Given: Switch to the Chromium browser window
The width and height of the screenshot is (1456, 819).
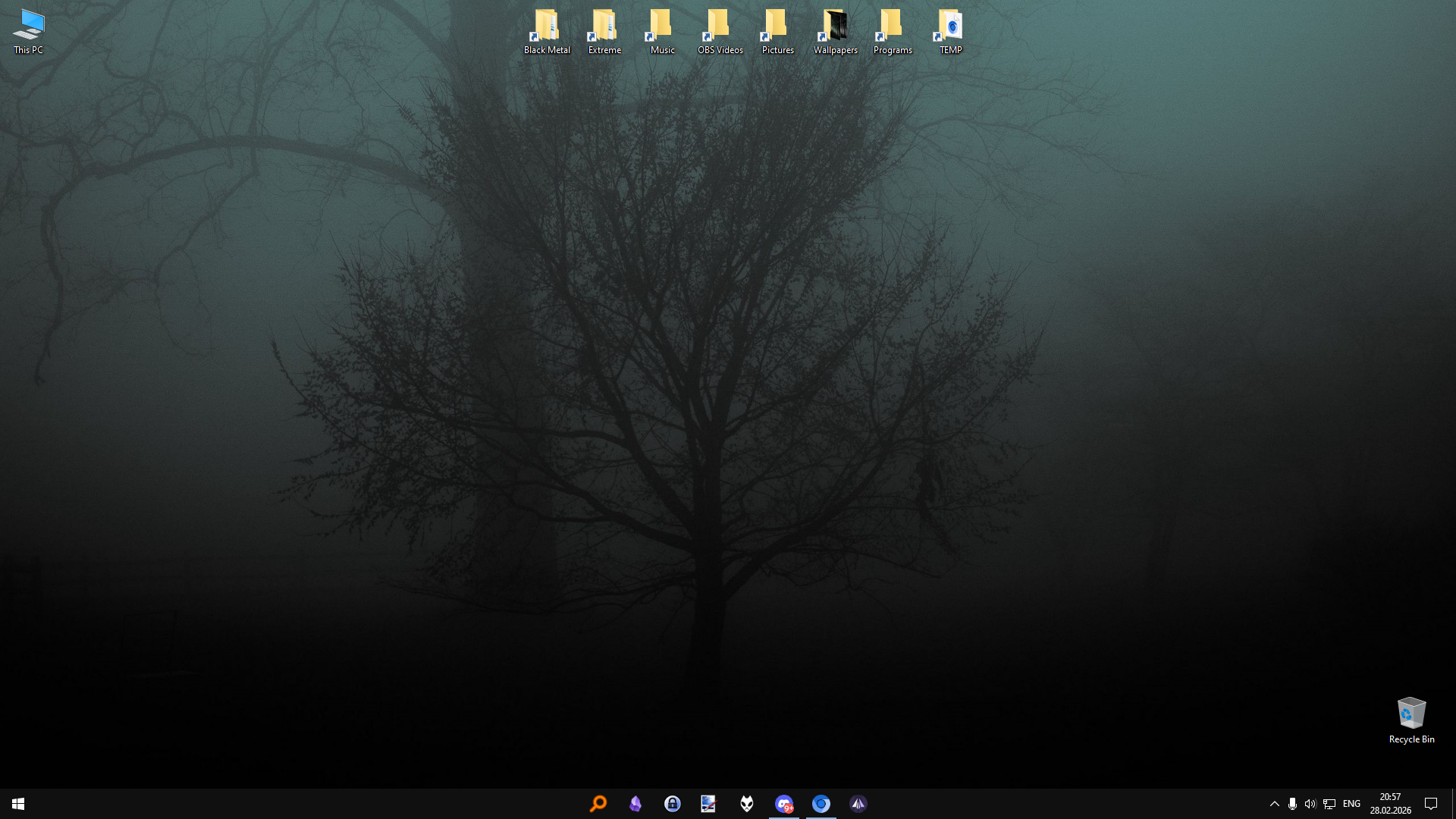Looking at the screenshot, I should click(x=821, y=804).
